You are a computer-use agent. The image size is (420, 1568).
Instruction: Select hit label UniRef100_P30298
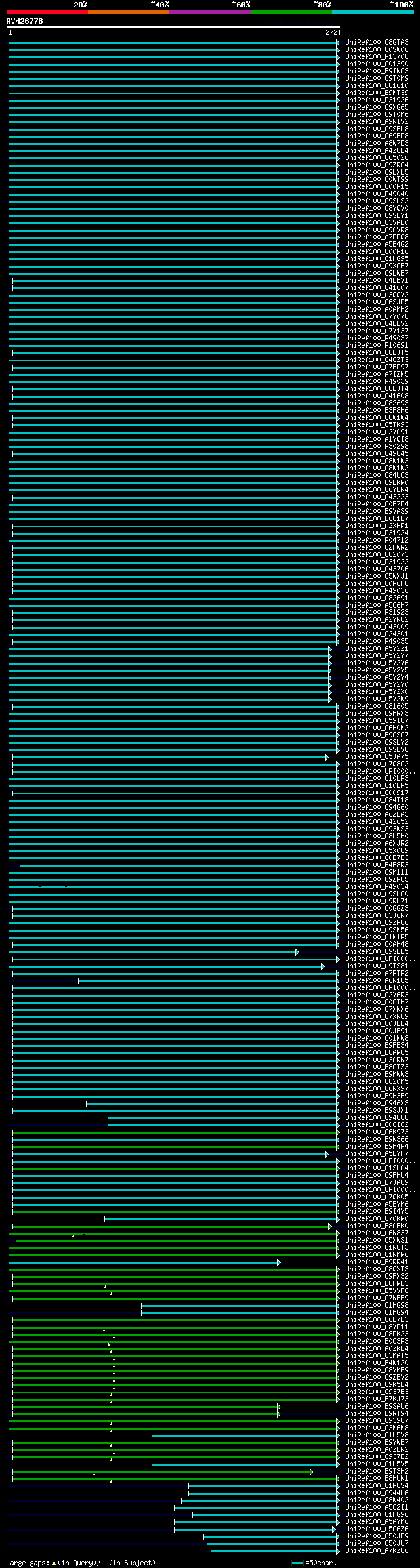tap(377, 447)
